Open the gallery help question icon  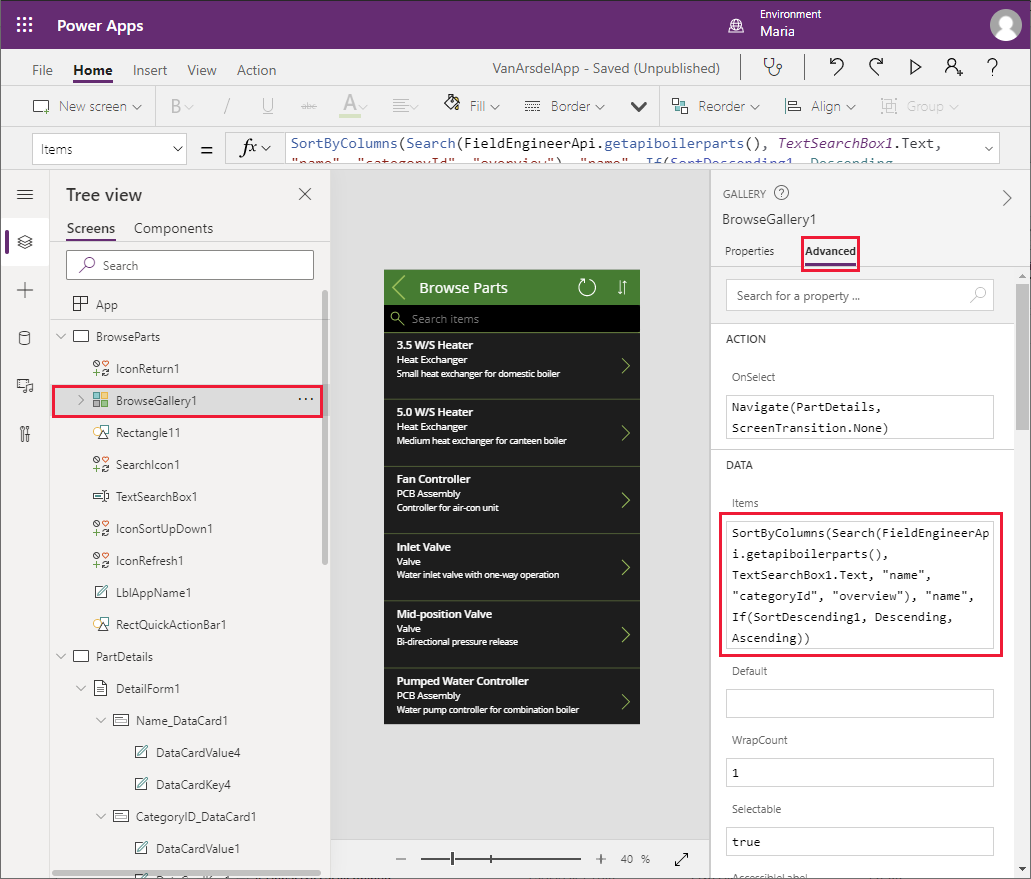pyautogui.click(x=781, y=193)
